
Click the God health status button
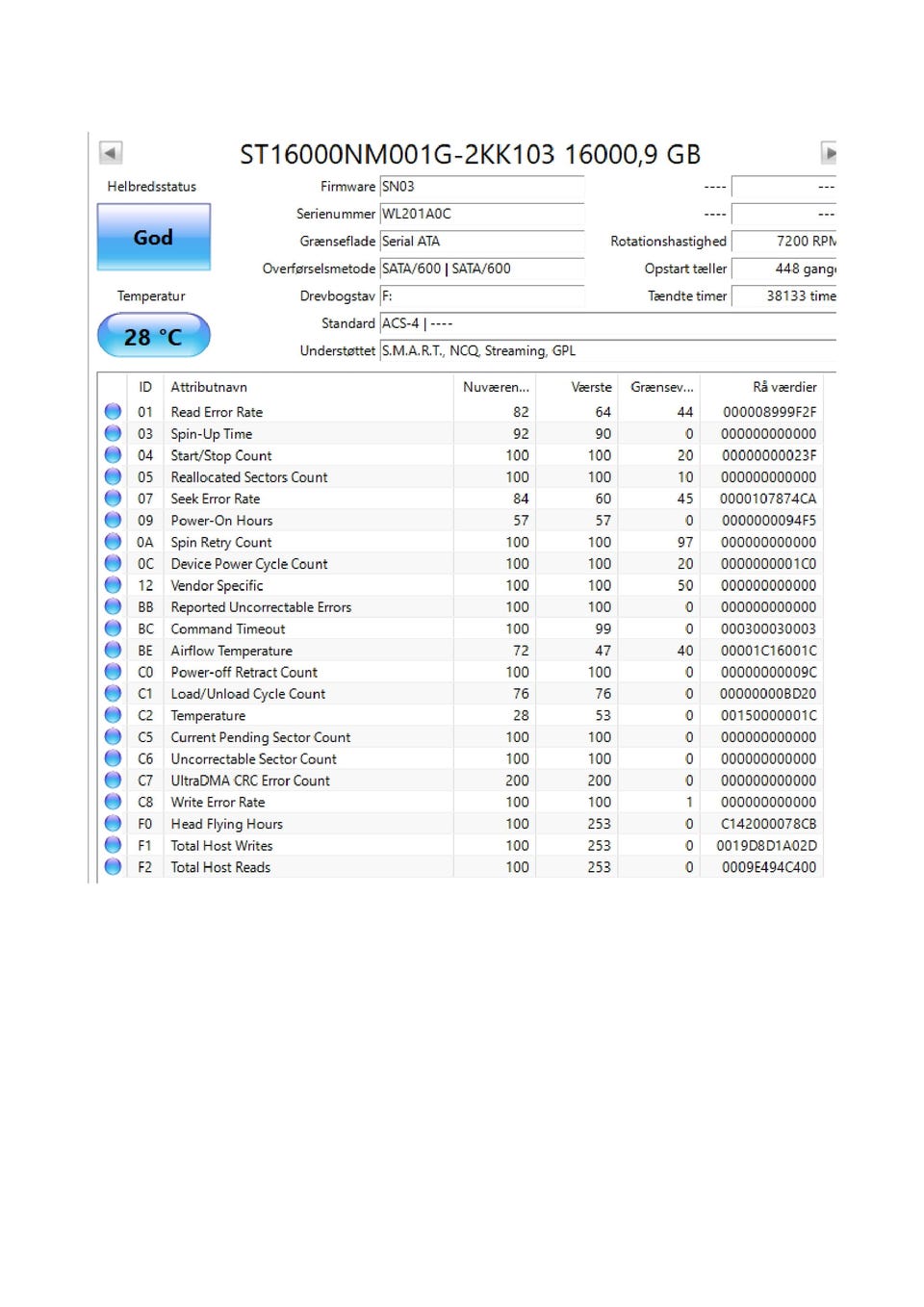click(x=153, y=237)
